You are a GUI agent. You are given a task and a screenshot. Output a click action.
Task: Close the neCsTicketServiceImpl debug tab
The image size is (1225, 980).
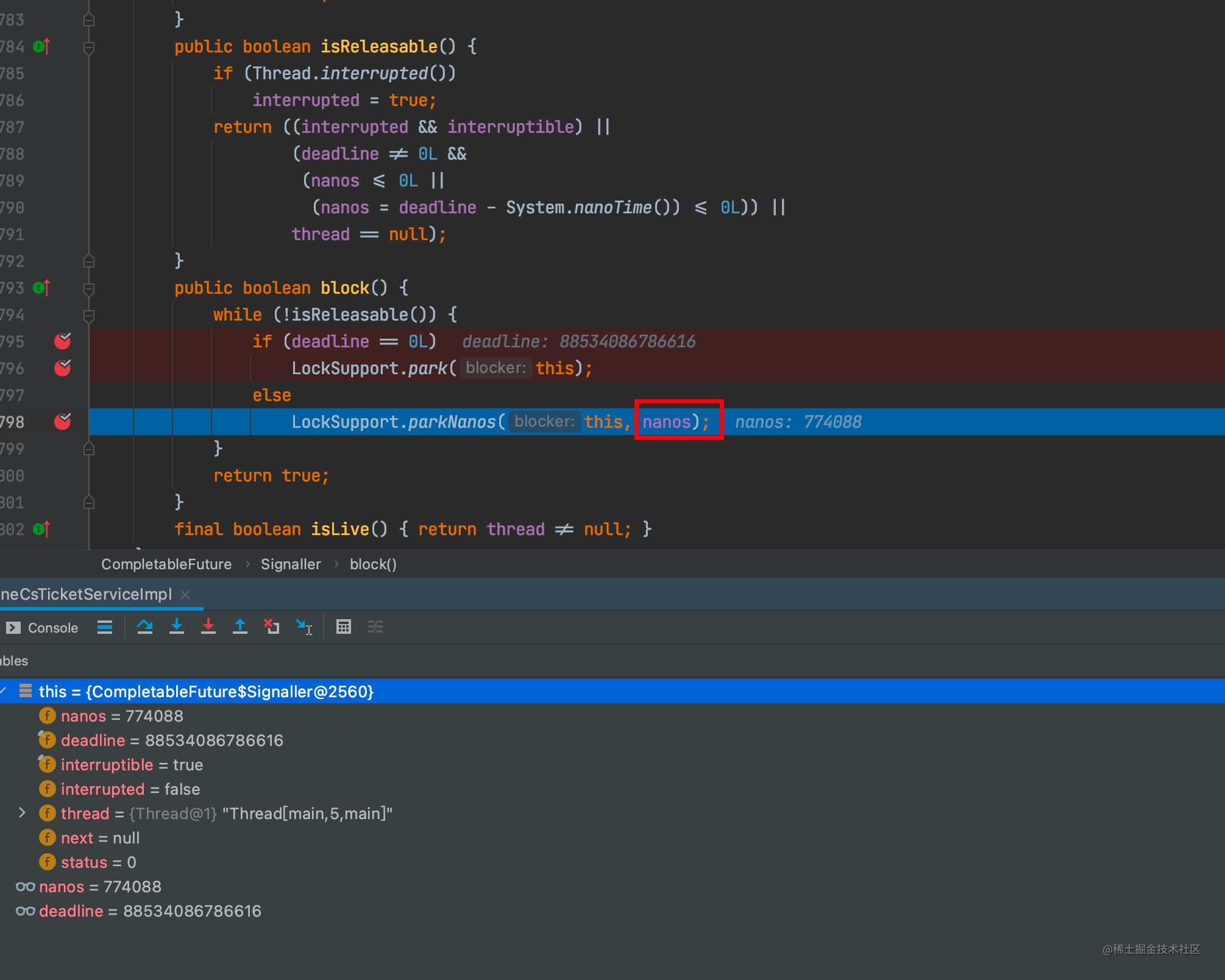(186, 594)
